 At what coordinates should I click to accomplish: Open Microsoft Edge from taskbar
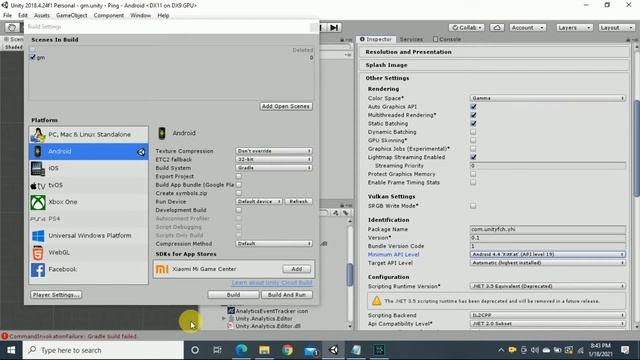242,350
